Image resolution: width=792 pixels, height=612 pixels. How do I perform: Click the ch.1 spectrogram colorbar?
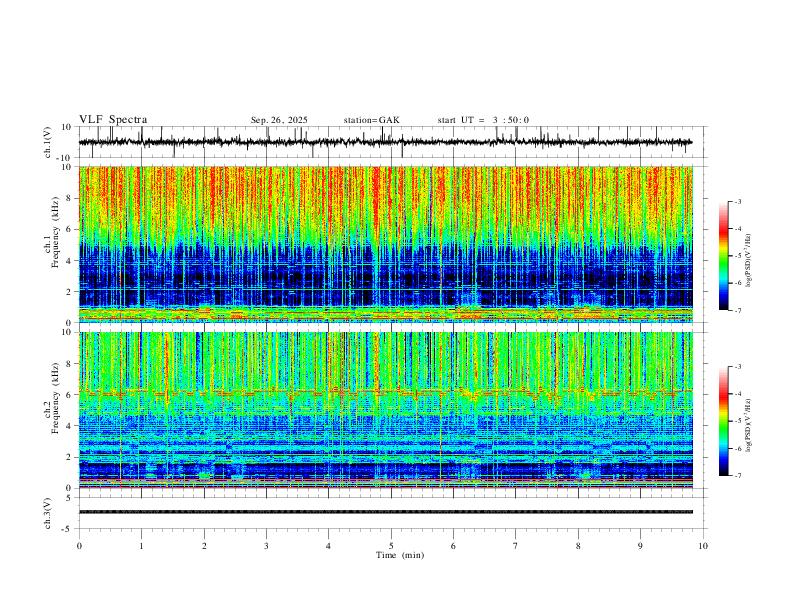coord(723,256)
